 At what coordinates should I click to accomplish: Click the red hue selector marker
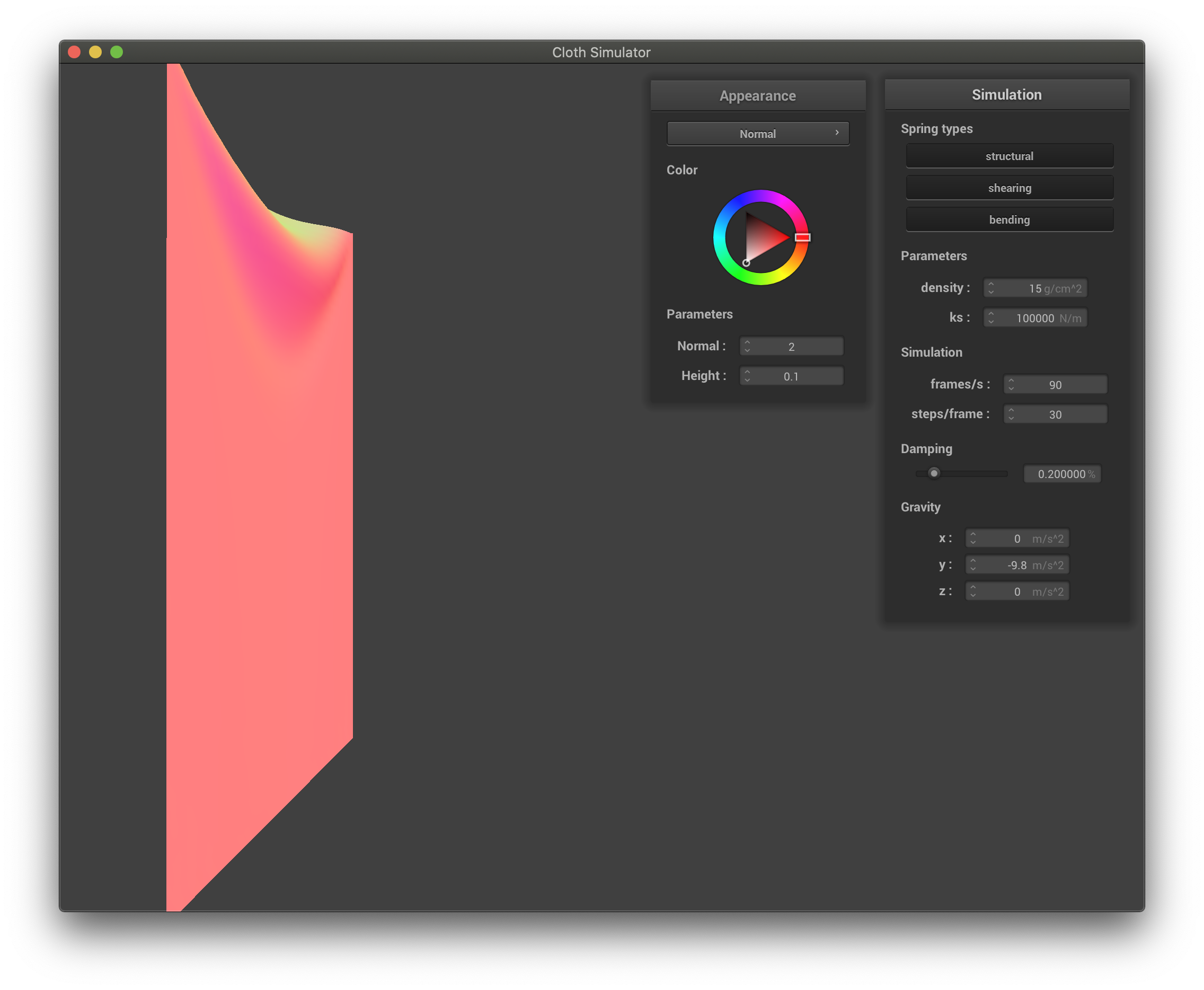pyautogui.click(x=802, y=237)
